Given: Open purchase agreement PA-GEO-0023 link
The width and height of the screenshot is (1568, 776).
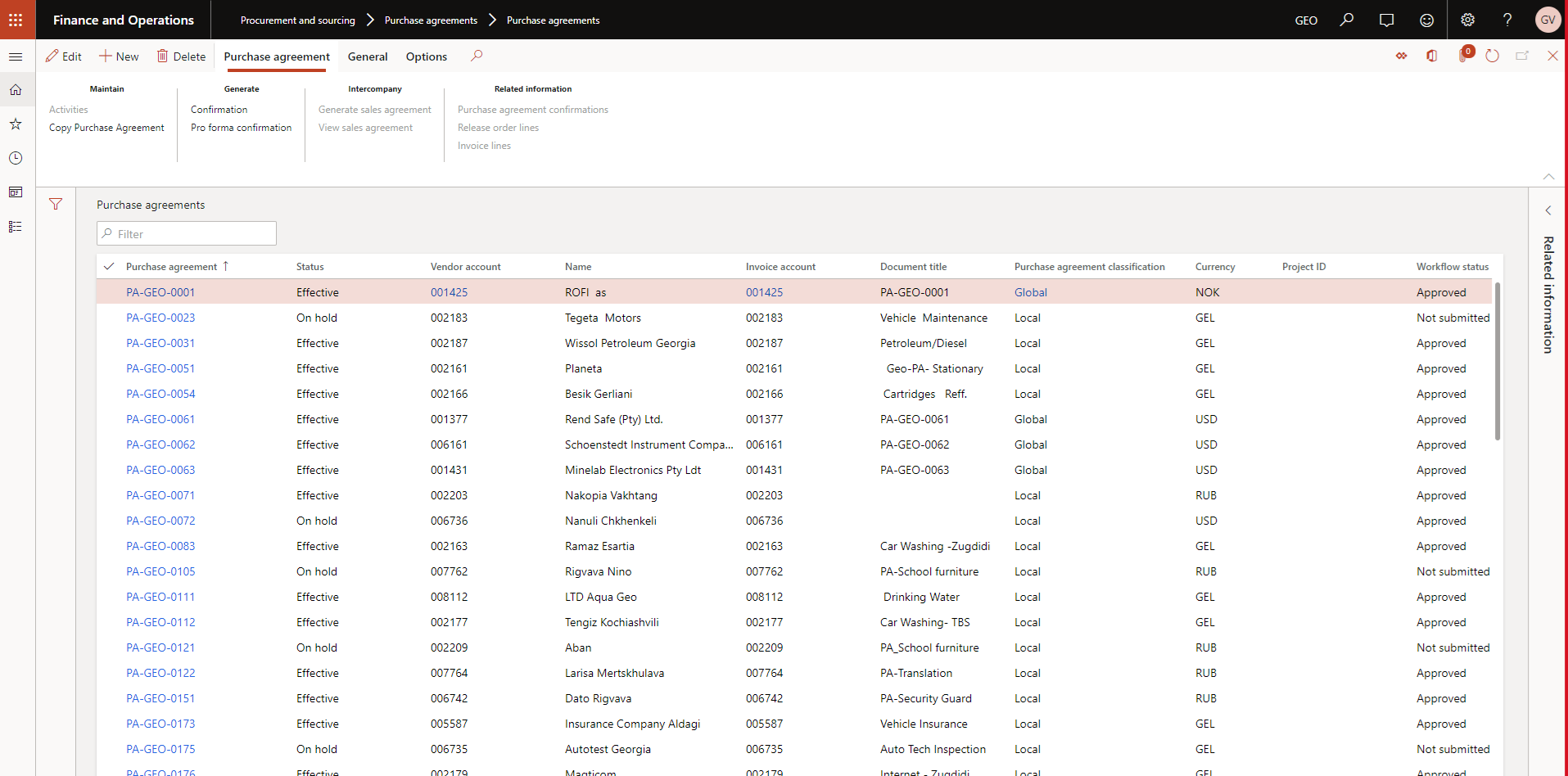Looking at the screenshot, I should coord(160,318).
